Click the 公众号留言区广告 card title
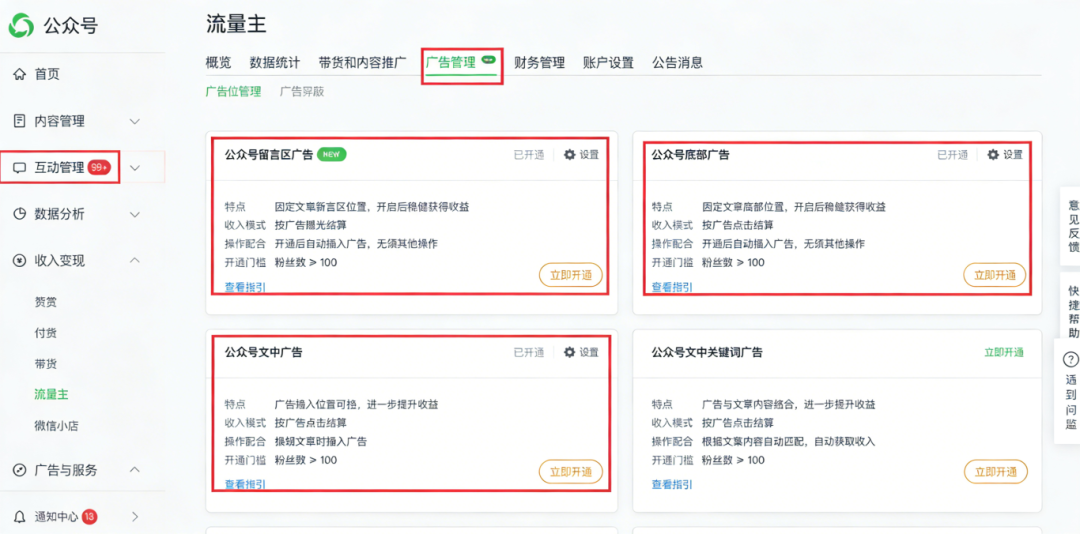 269,154
